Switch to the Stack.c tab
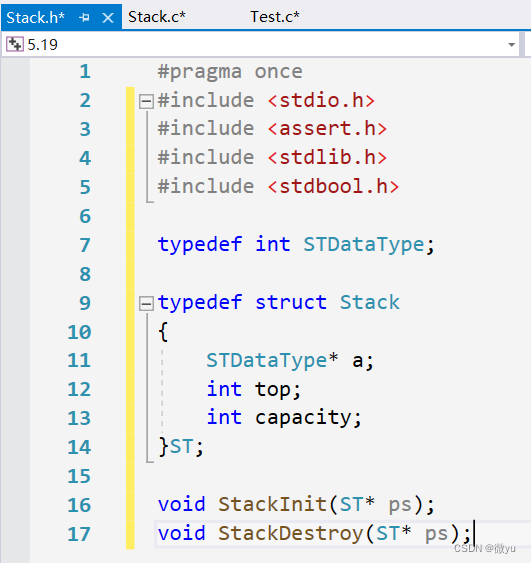This screenshot has height=563, width=531. 157,17
